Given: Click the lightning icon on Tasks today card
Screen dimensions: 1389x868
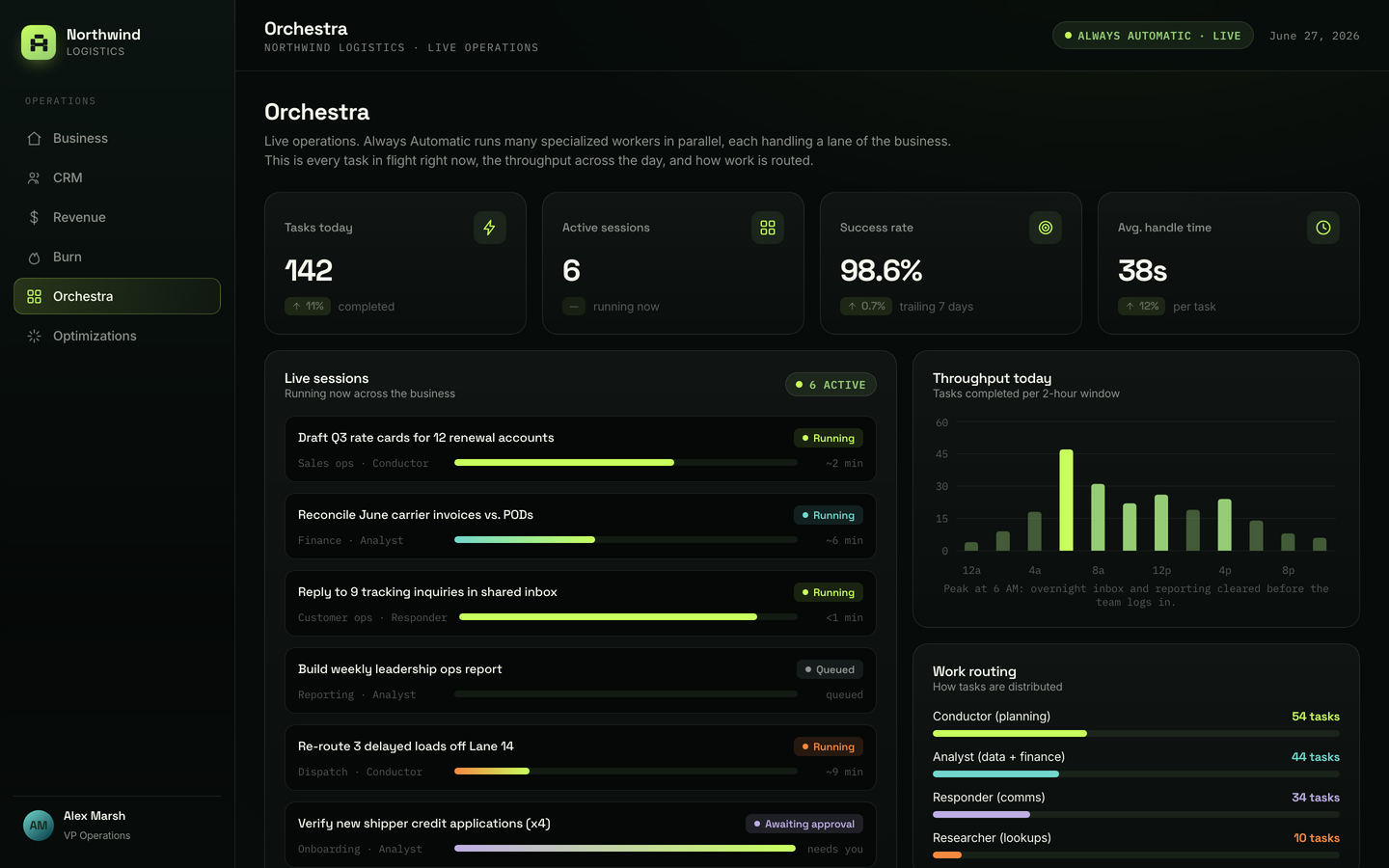Looking at the screenshot, I should [x=490, y=228].
